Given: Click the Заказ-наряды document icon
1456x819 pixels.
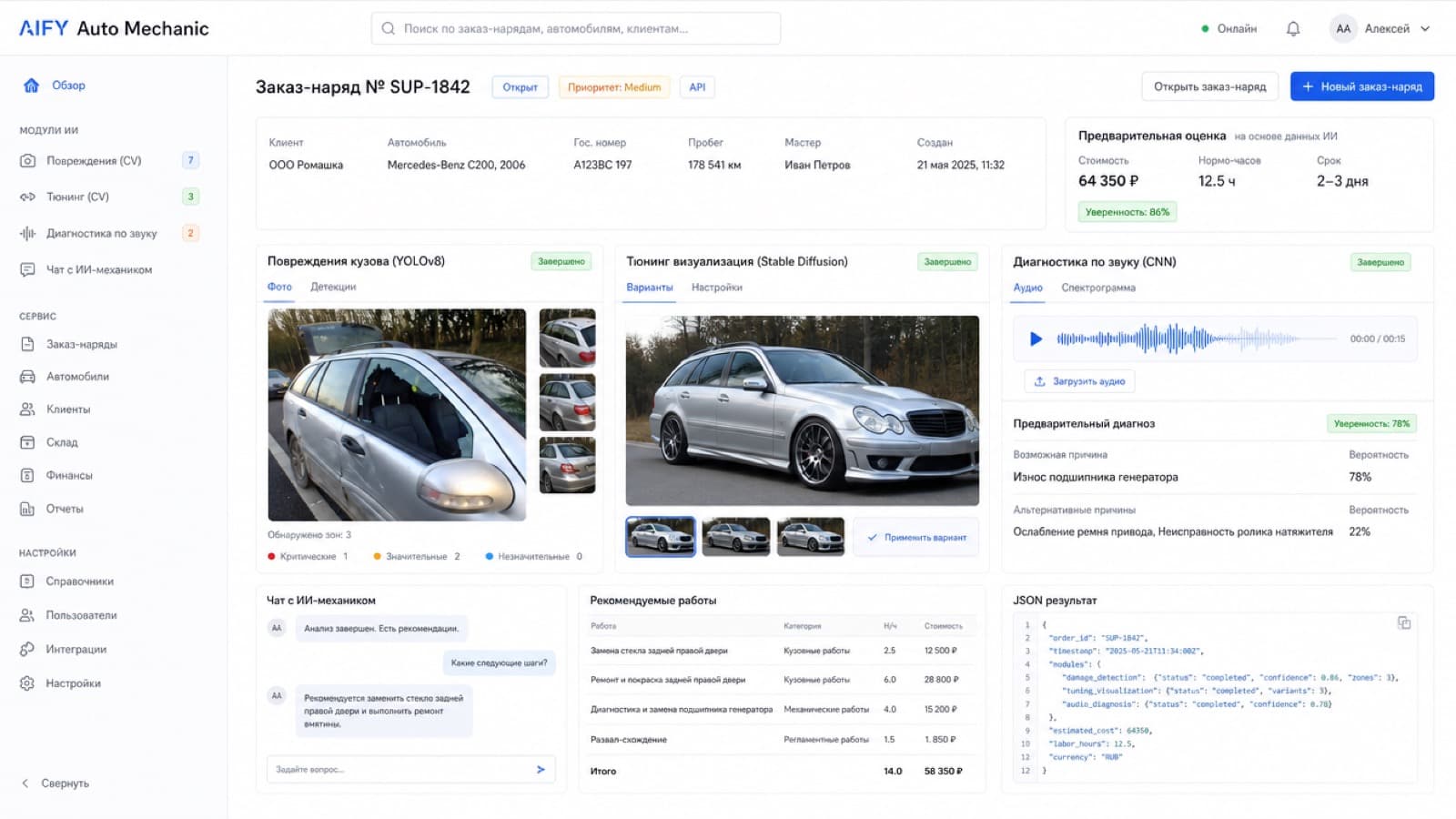Looking at the screenshot, I should [x=27, y=344].
